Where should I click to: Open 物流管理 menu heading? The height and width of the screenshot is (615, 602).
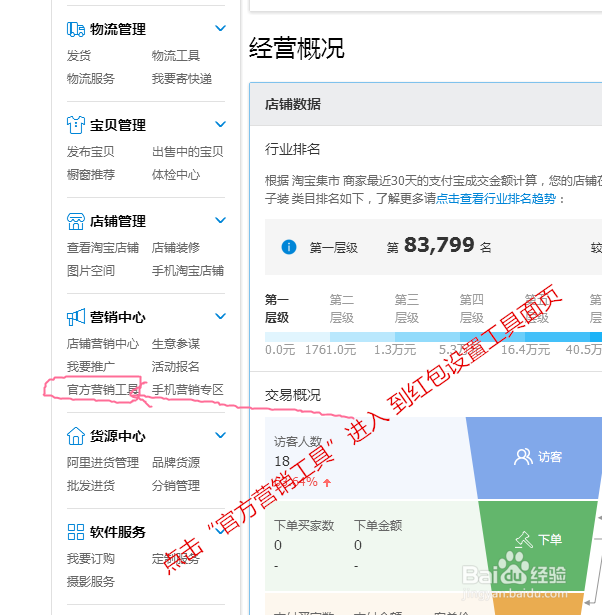pos(118,29)
